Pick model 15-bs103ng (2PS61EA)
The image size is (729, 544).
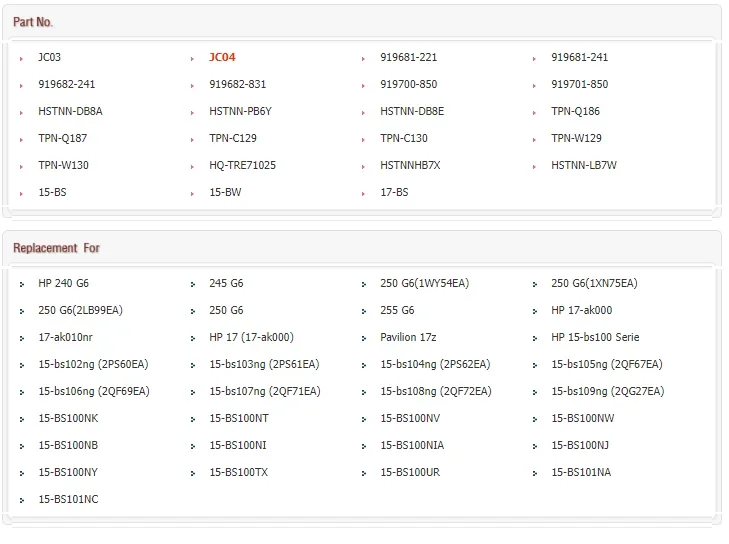click(265, 364)
